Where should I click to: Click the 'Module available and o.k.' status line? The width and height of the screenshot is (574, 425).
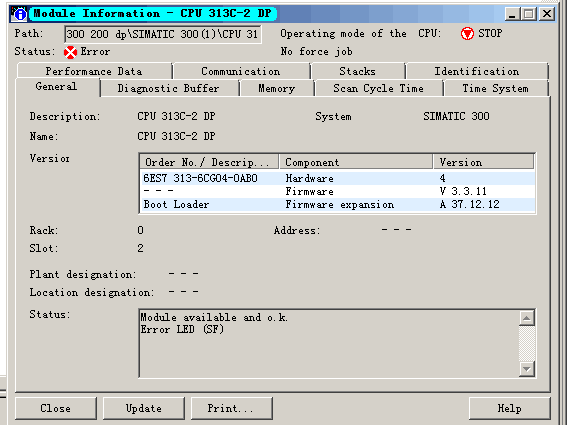tap(214, 317)
